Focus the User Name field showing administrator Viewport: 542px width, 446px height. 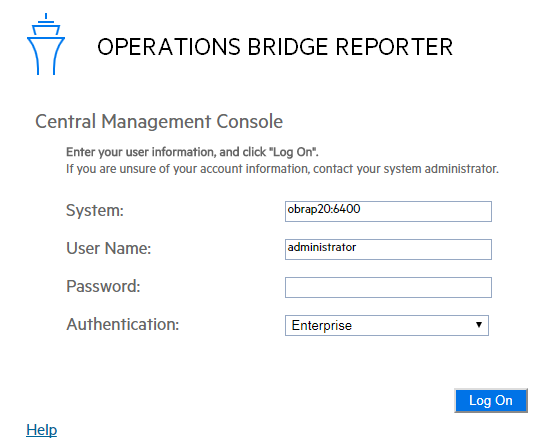pyautogui.click(x=388, y=249)
